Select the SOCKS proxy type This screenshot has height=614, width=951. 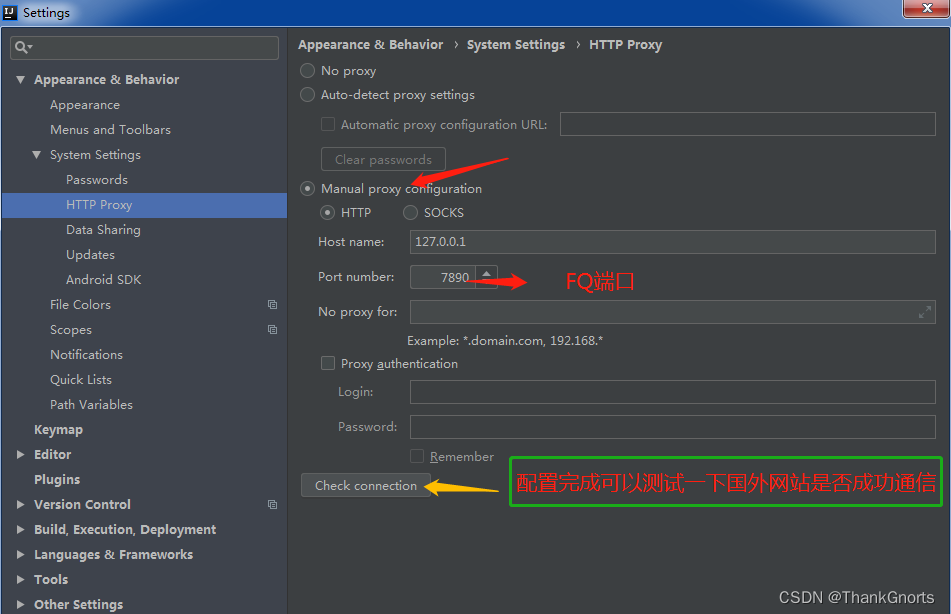point(410,212)
